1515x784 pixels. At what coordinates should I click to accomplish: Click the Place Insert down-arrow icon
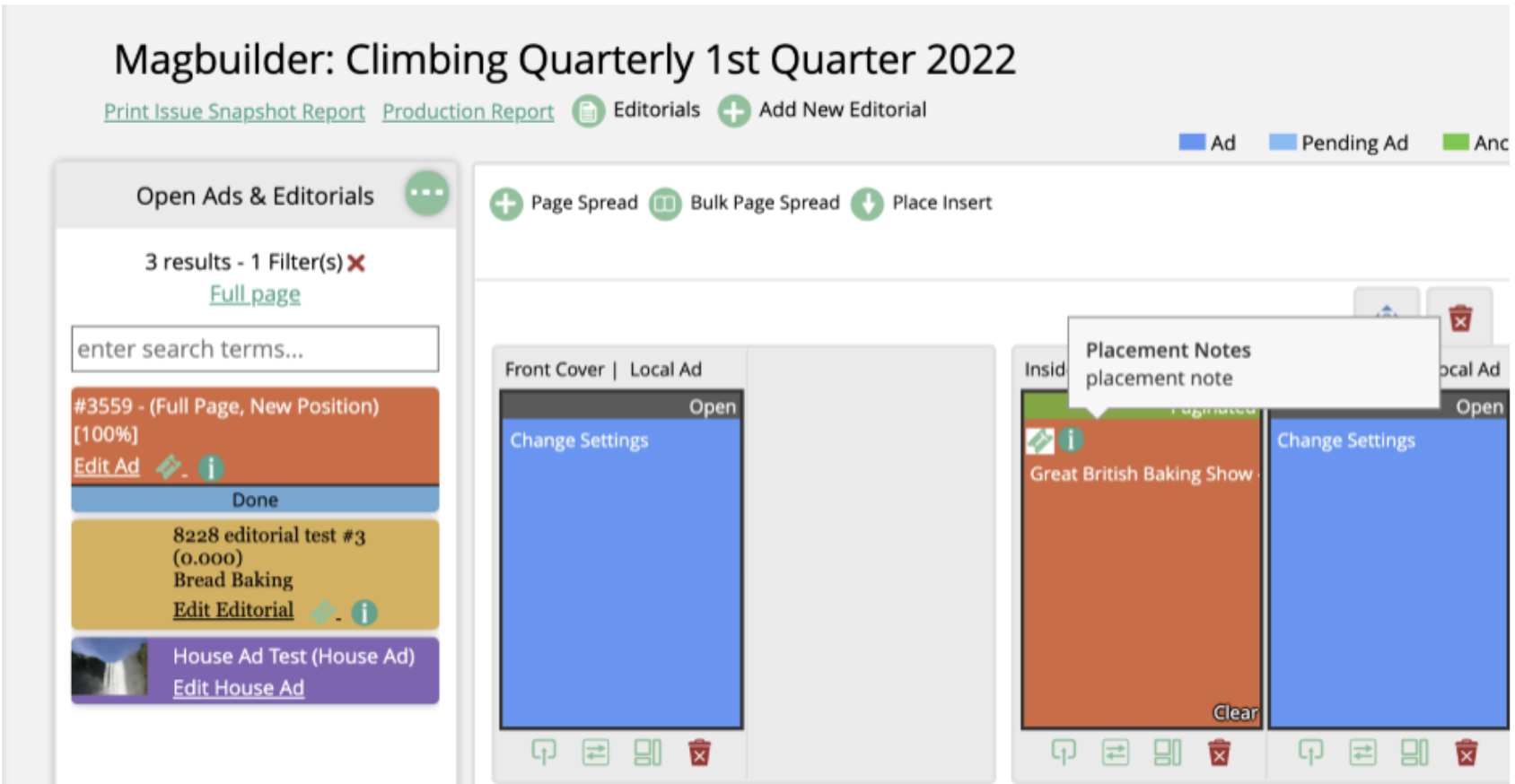[867, 204]
